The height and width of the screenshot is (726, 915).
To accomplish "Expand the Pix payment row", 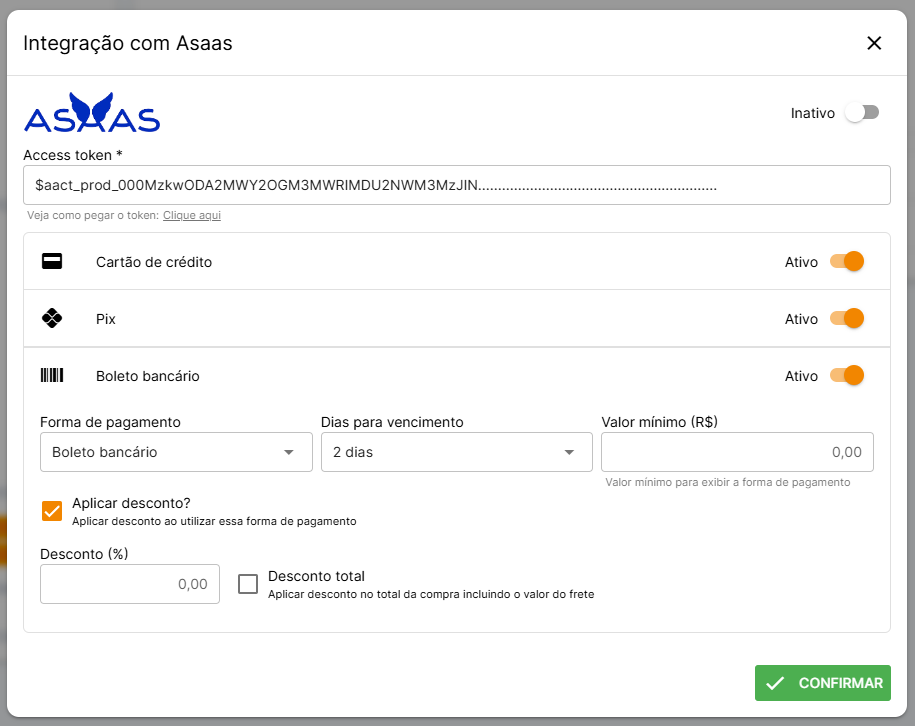I will 400,319.
